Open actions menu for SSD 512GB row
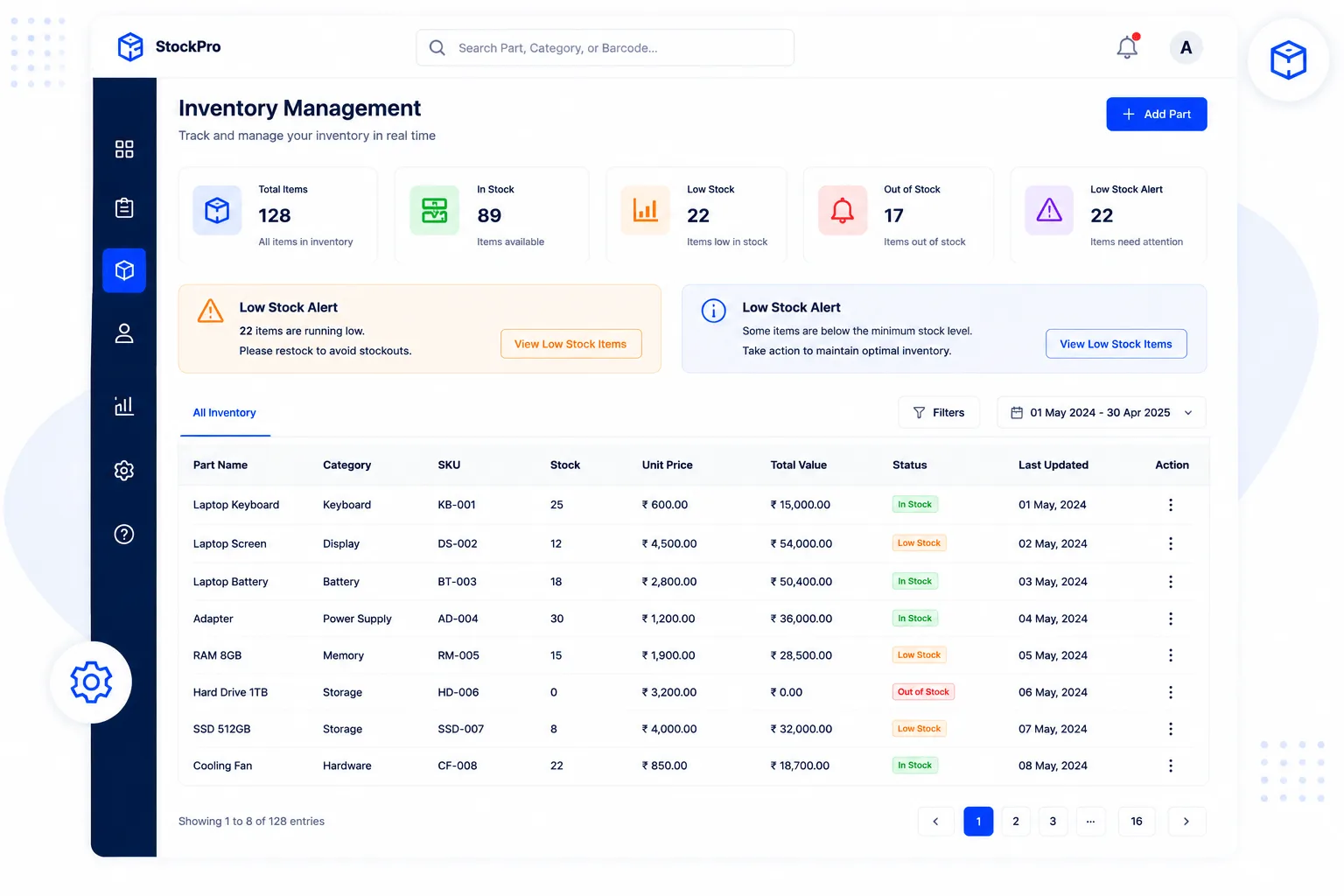 [x=1171, y=729]
